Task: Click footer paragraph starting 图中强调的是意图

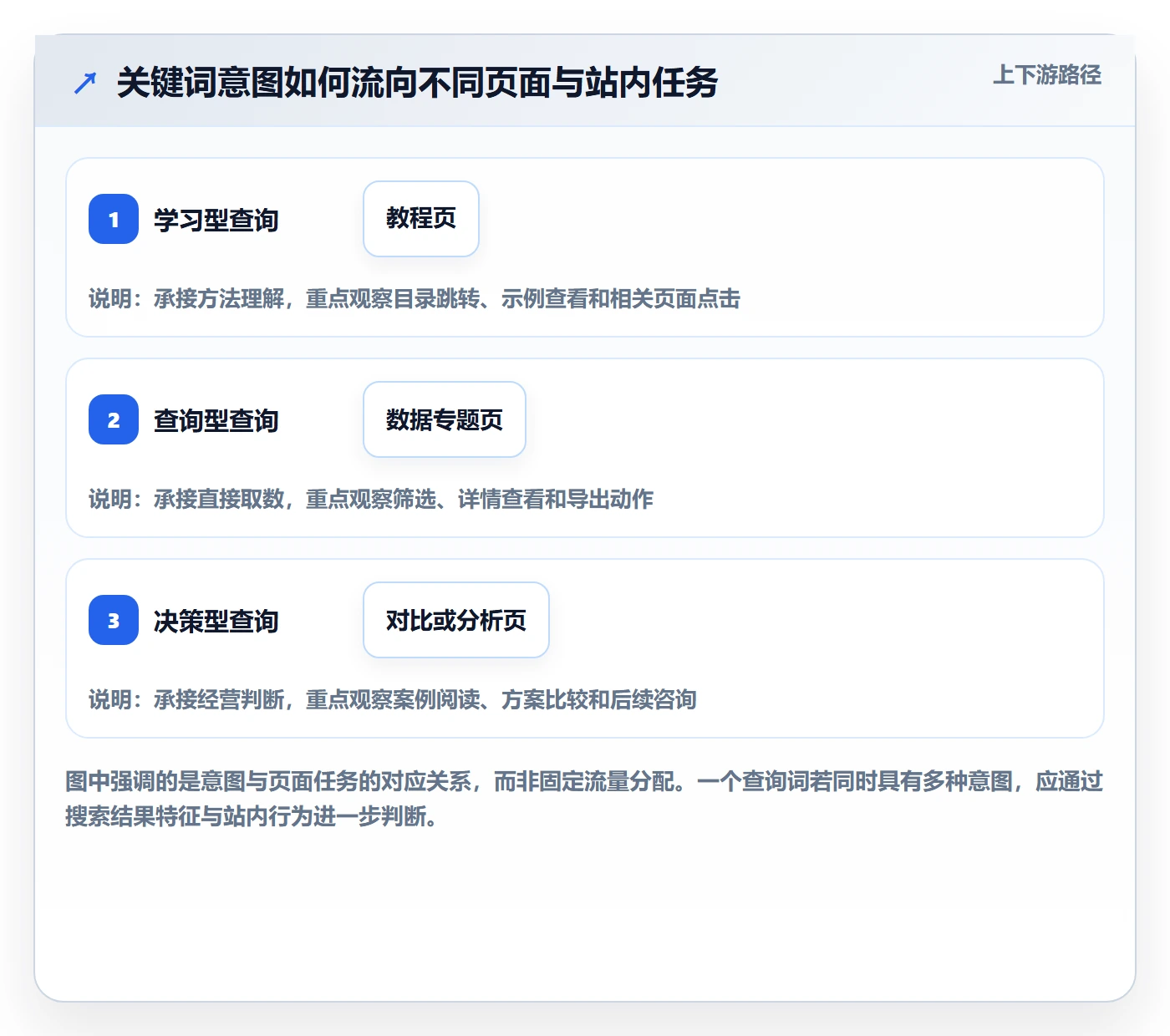Action: (584, 799)
